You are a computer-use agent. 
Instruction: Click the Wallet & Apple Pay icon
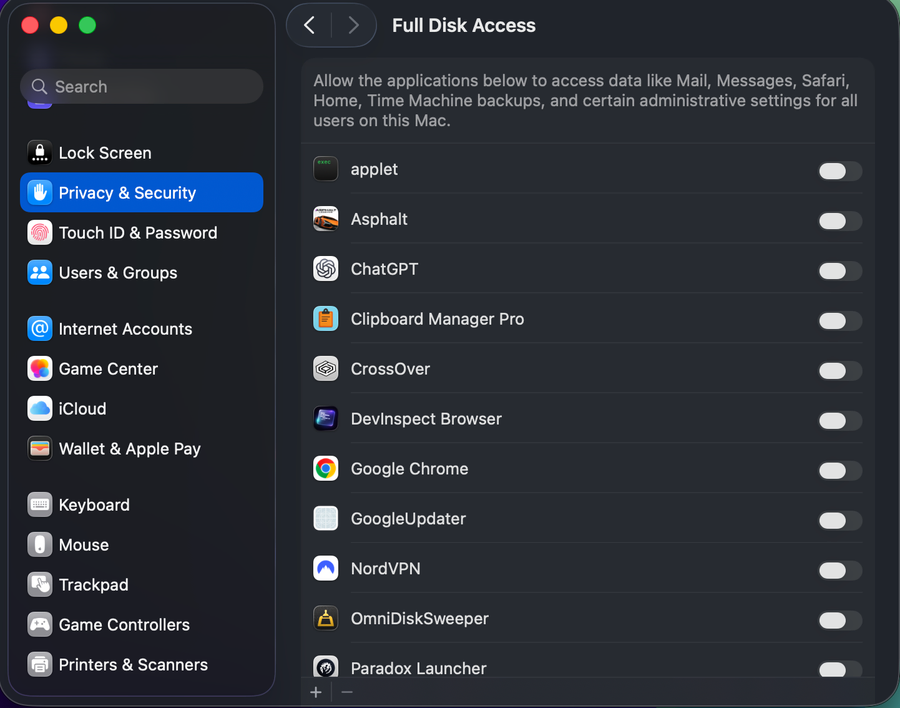(40, 448)
